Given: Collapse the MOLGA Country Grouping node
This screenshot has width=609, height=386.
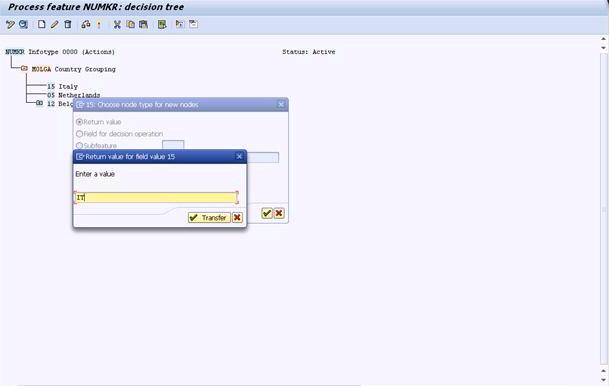Looking at the screenshot, I should (24, 69).
